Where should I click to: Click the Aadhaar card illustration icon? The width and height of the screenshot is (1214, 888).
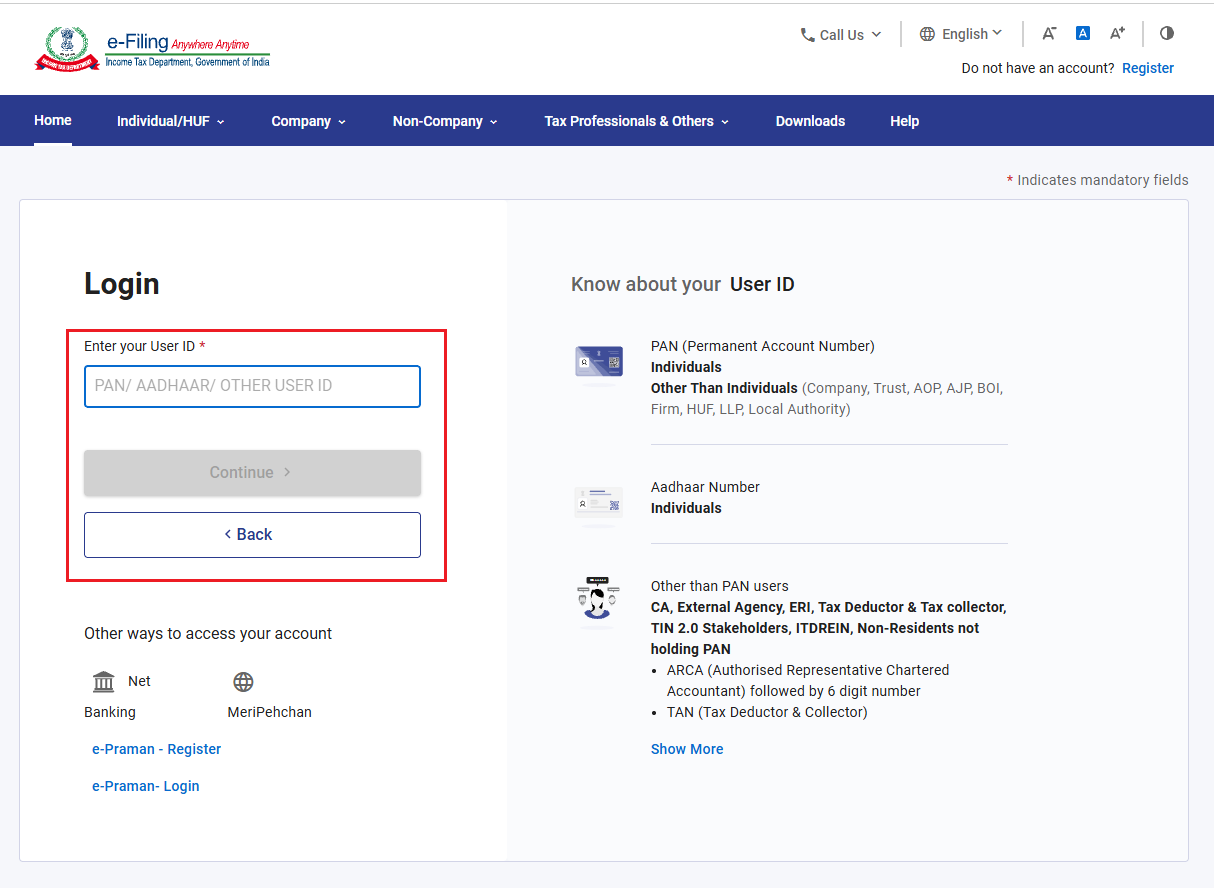(x=599, y=503)
